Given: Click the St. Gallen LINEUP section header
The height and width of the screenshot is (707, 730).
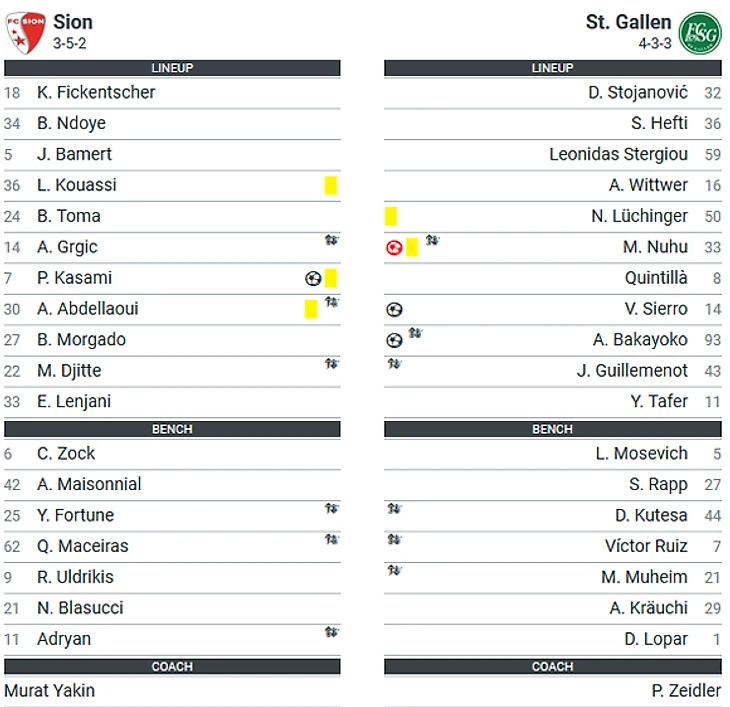Looking at the screenshot, I should click(553, 68).
